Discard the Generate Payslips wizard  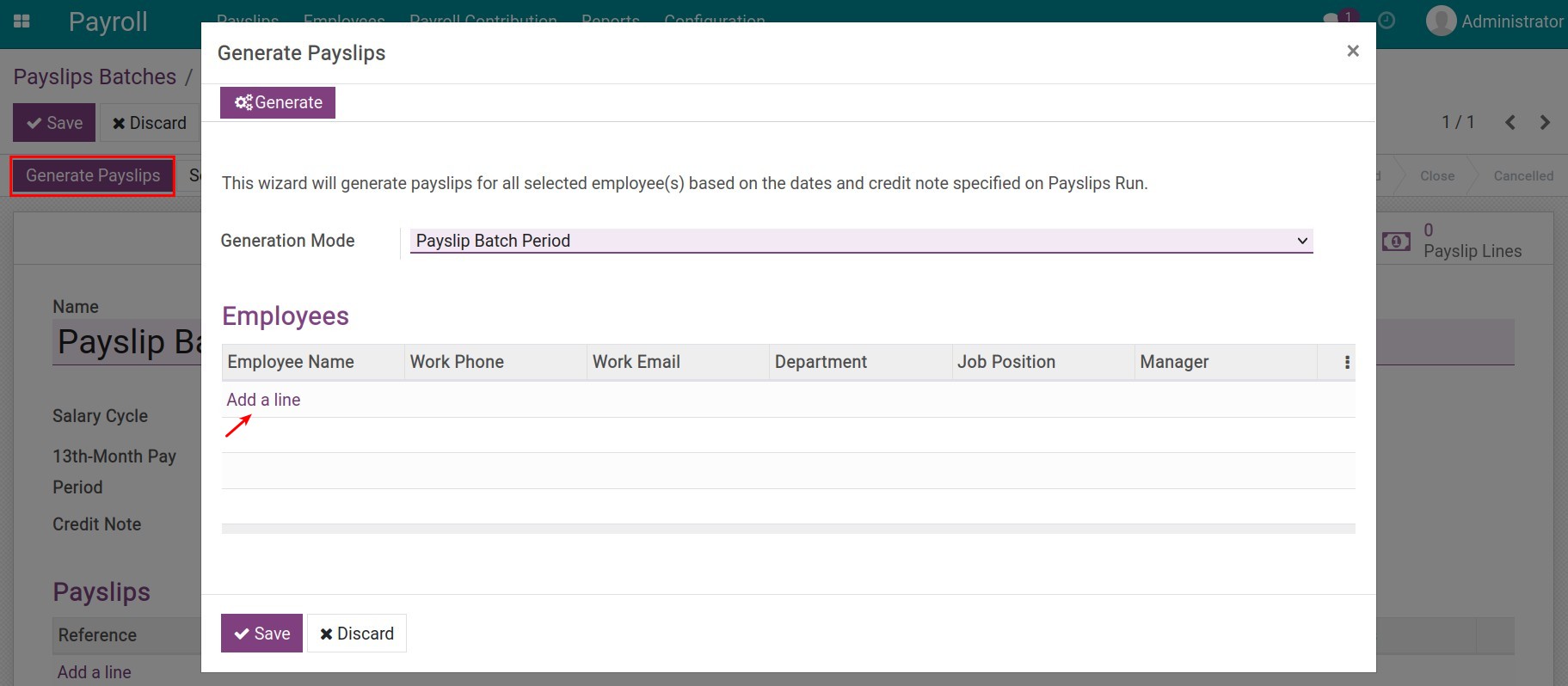coord(357,634)
